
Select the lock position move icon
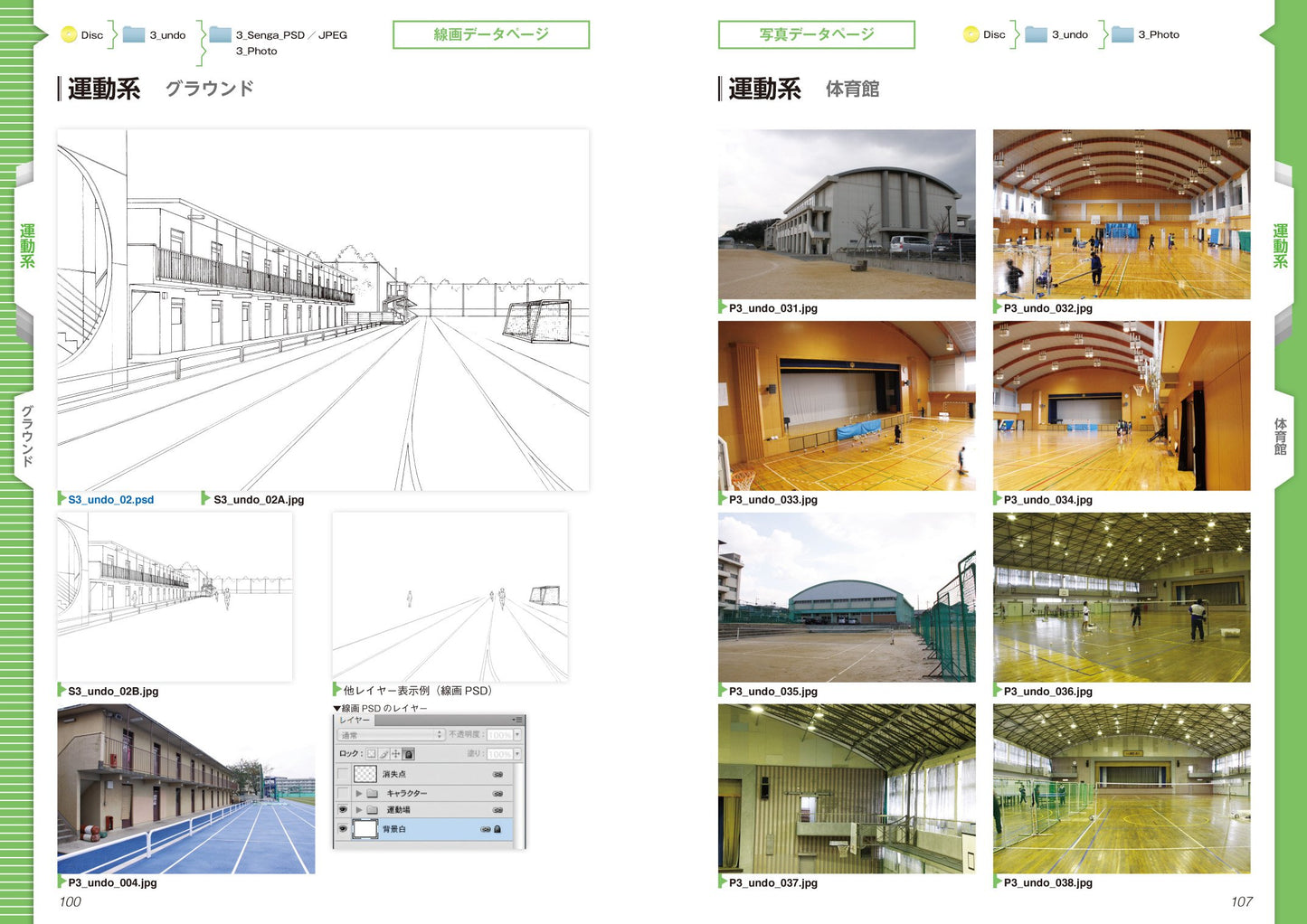[x=395, y=754]
